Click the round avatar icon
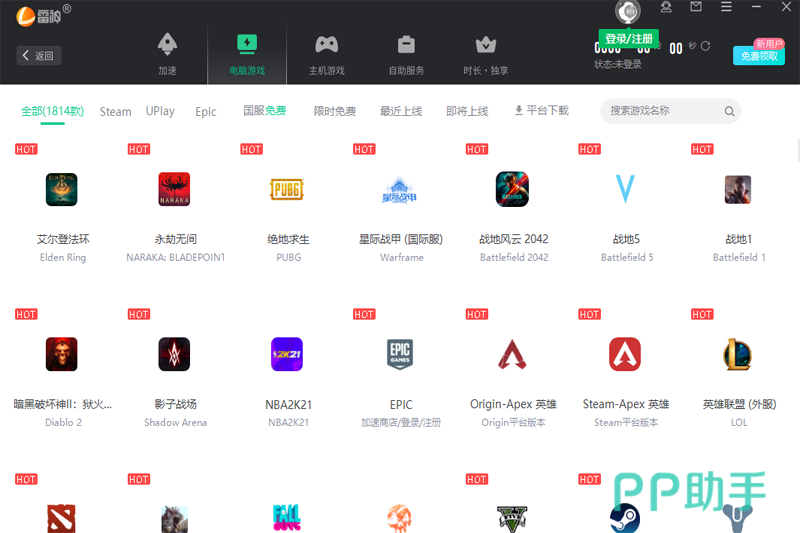The image size is (800, 533). click(x=628, y=11)
